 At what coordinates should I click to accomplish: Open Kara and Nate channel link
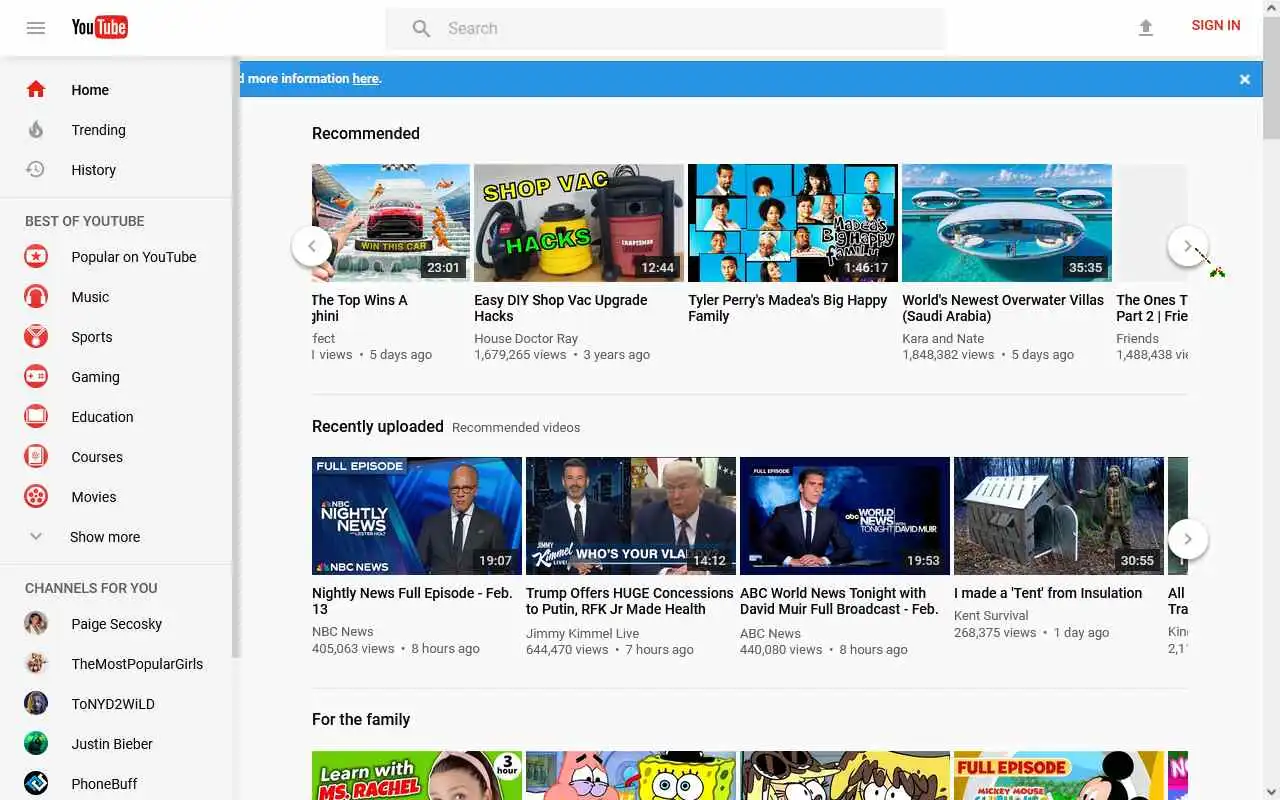pyautogui.click(x=943, y=339)
